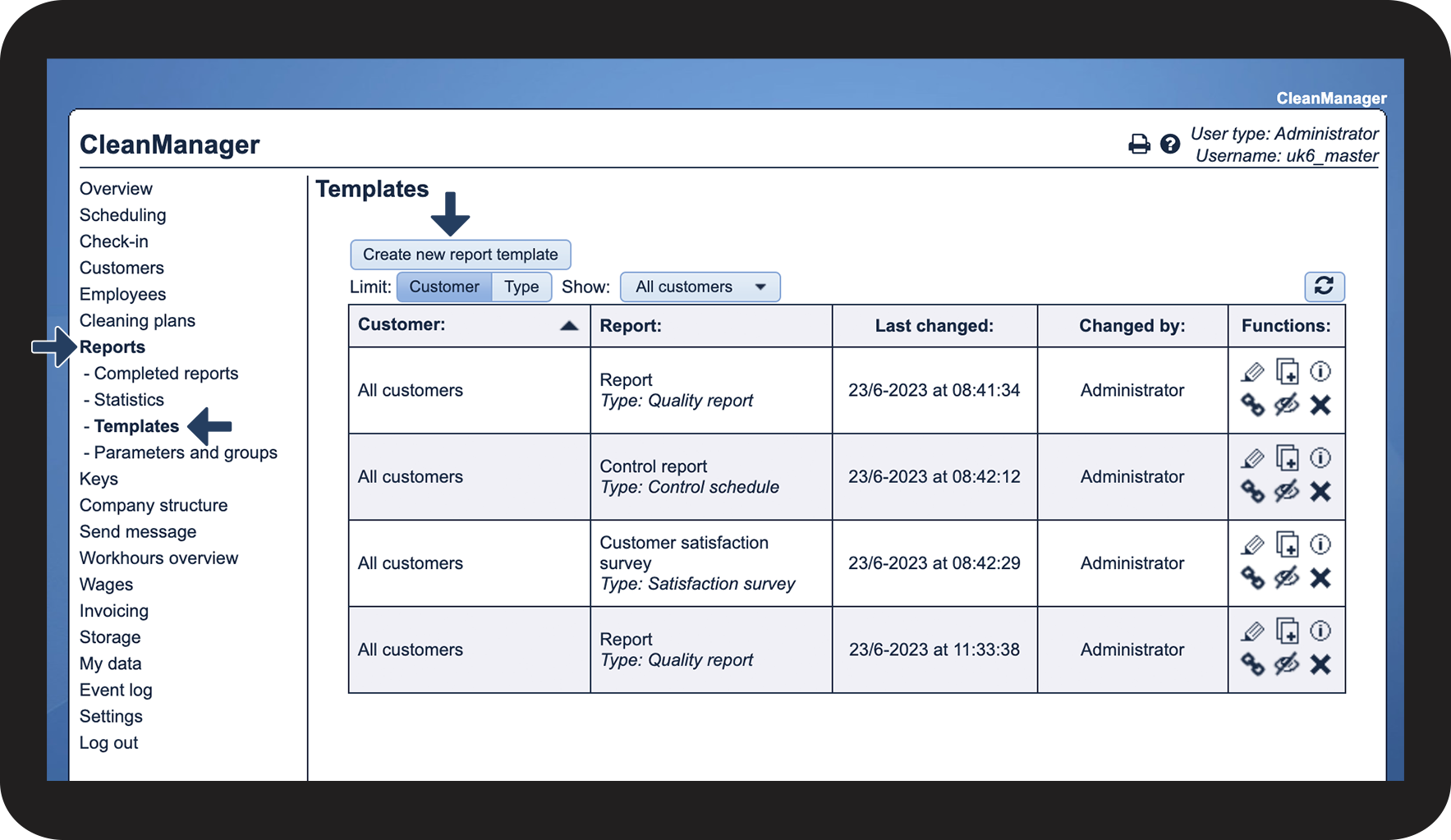Click the '23/6-2023 at 08:42:12' timestamp
The image size is (1451, 840).
[x=934, y=477]
